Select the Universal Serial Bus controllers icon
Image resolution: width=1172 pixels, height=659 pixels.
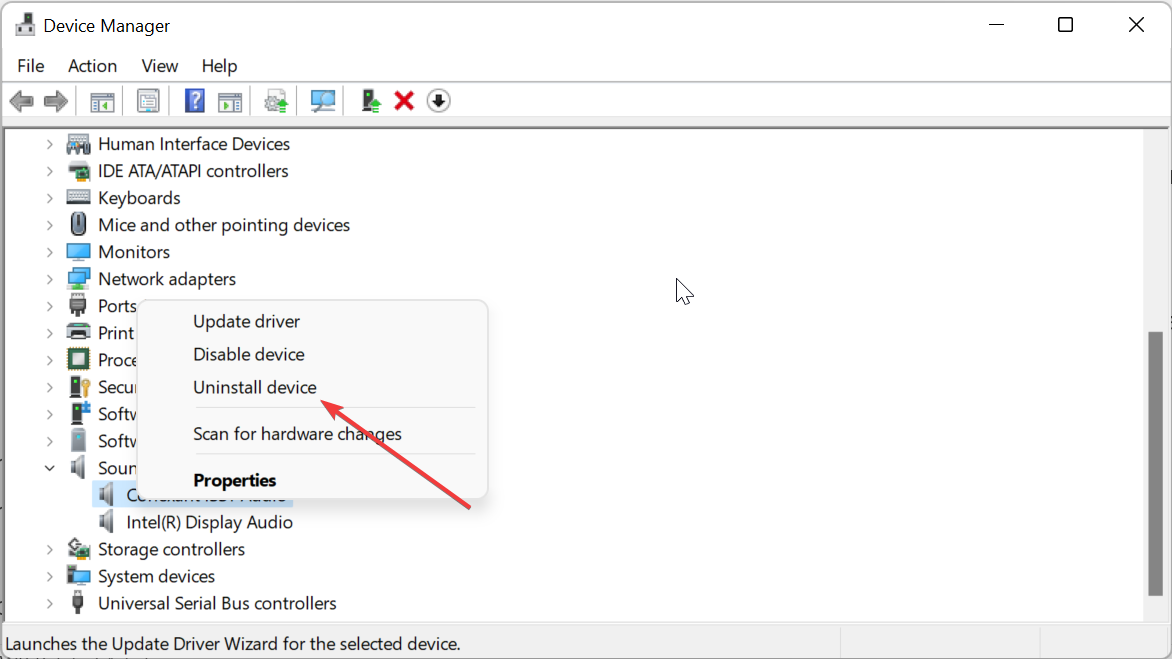78,603
